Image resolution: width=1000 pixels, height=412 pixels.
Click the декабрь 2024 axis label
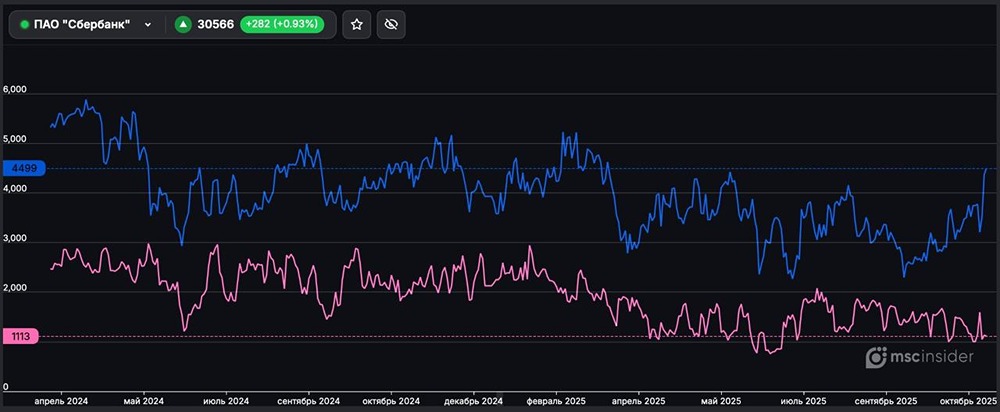tap(473, 400)
